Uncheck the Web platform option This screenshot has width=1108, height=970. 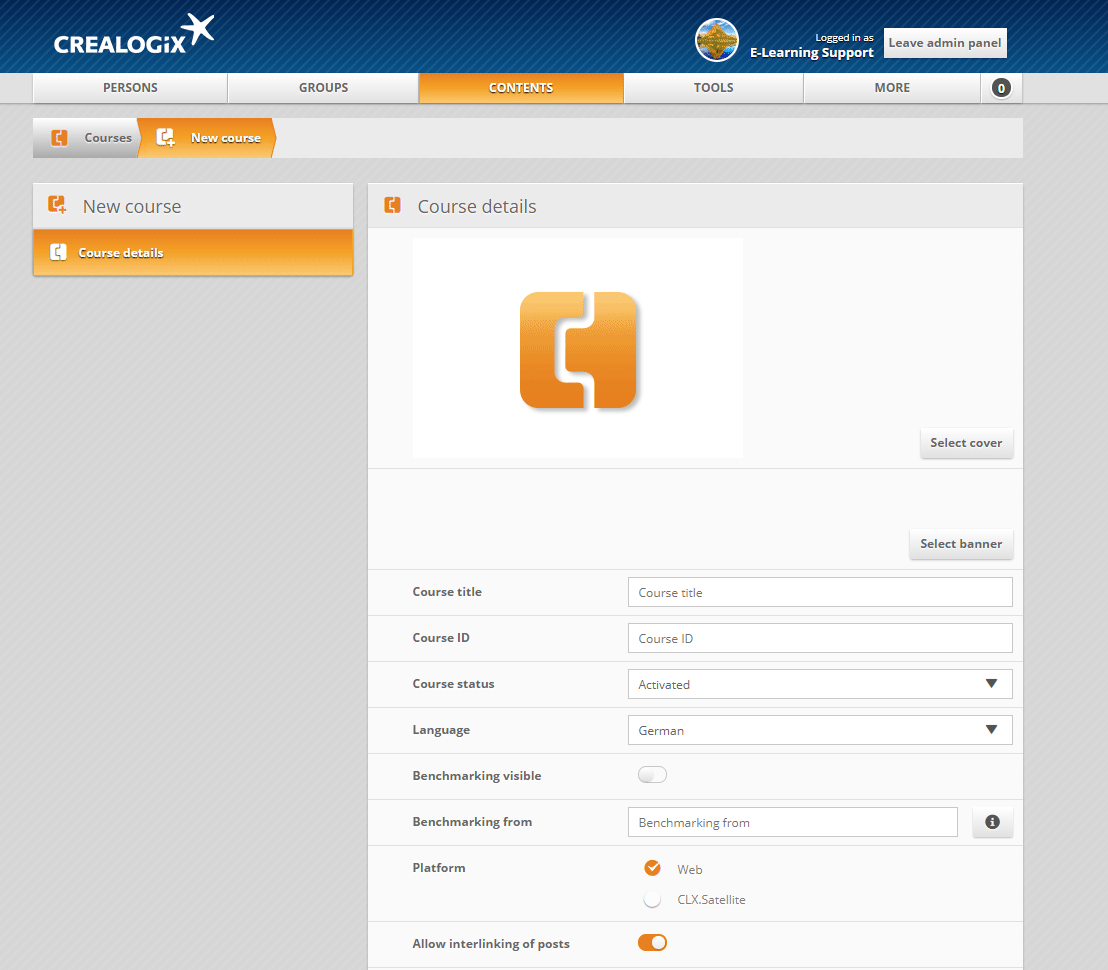[x=653, y=868]
